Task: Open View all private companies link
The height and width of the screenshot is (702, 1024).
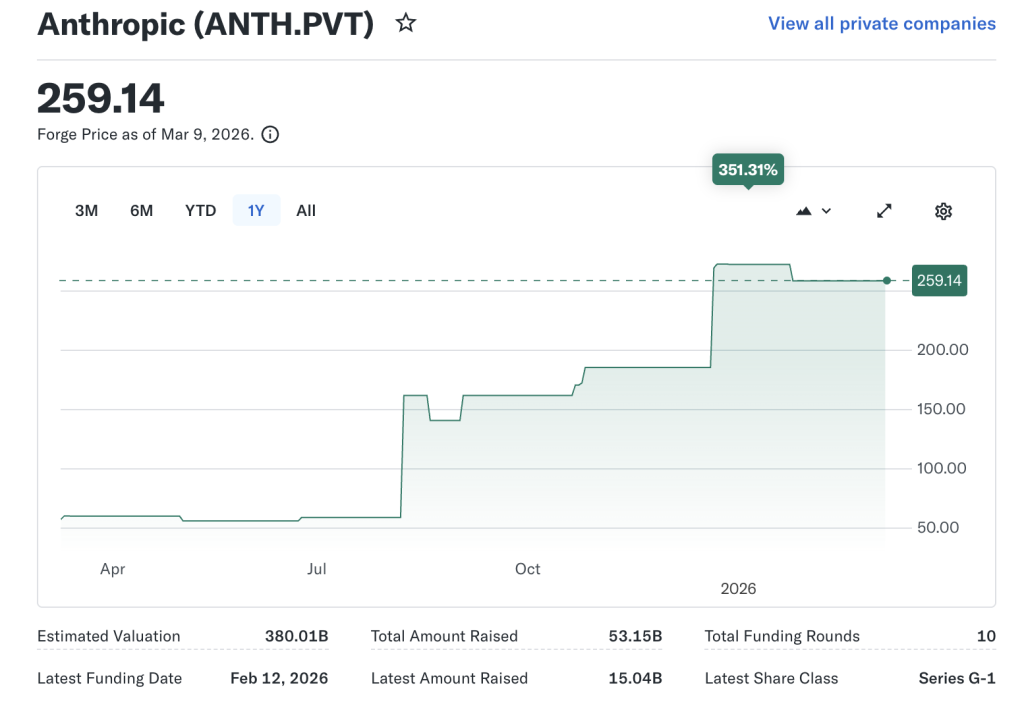Action: point(881,23)
